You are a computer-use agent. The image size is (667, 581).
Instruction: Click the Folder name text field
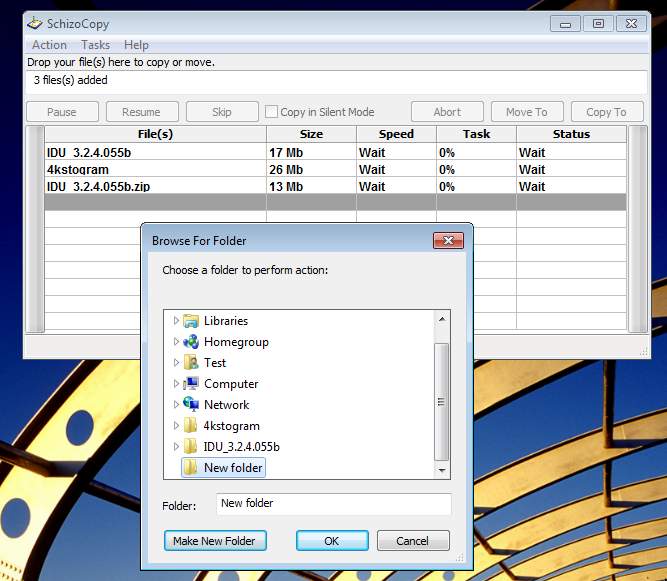[x=333, y=504]
